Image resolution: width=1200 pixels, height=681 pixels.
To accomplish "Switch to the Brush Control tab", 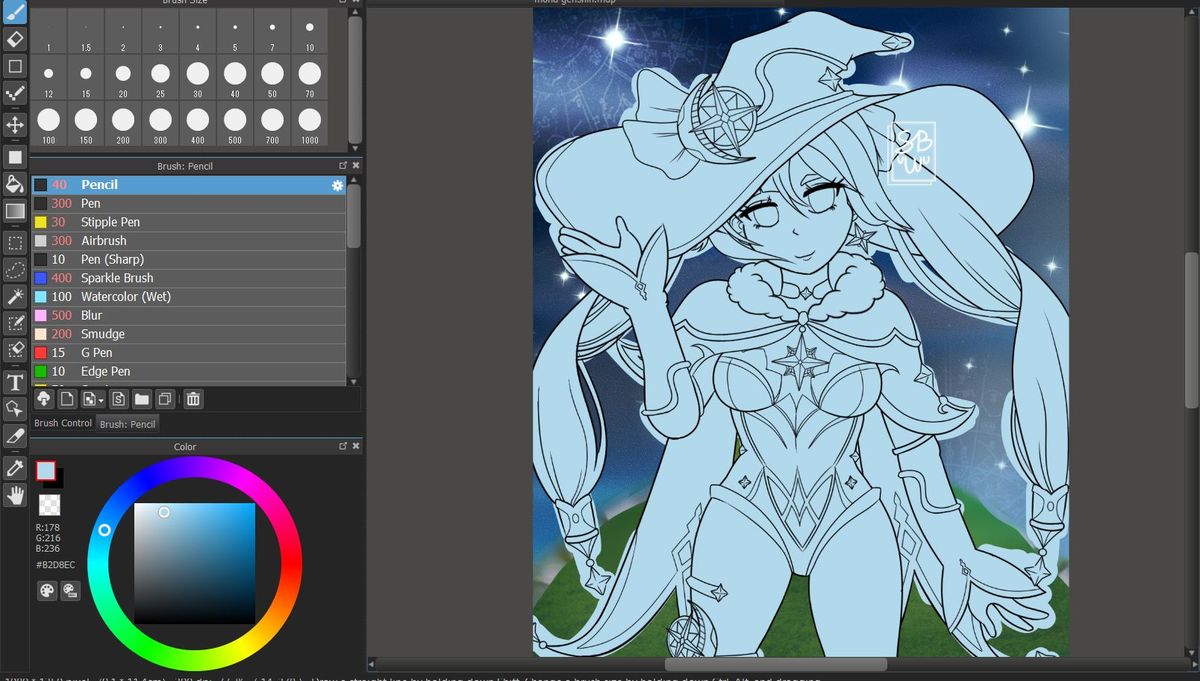I will coord(63,423).
